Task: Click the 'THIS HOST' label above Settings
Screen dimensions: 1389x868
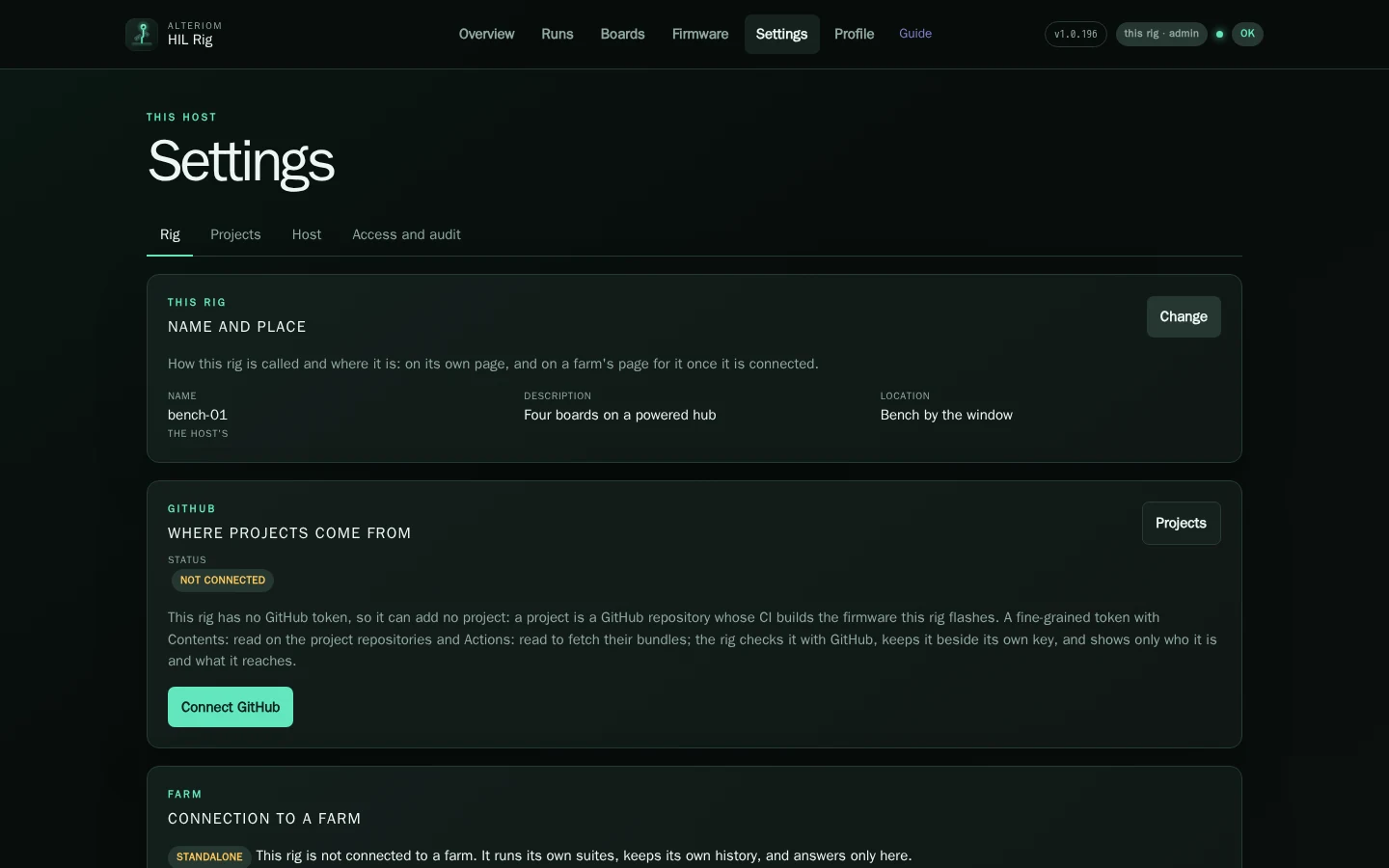Action: [x=181, y=118]
